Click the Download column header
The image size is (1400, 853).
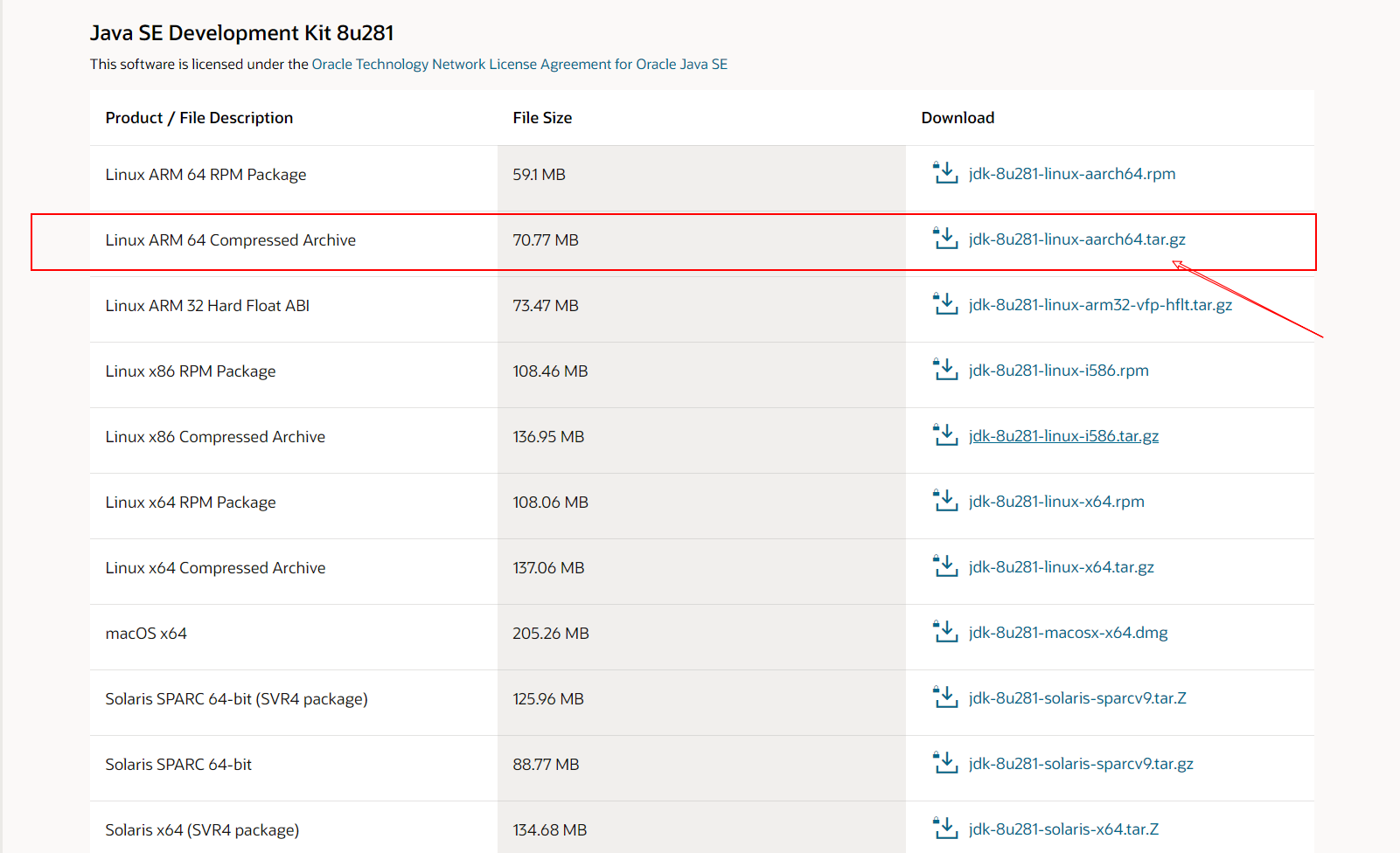[958, 118]
